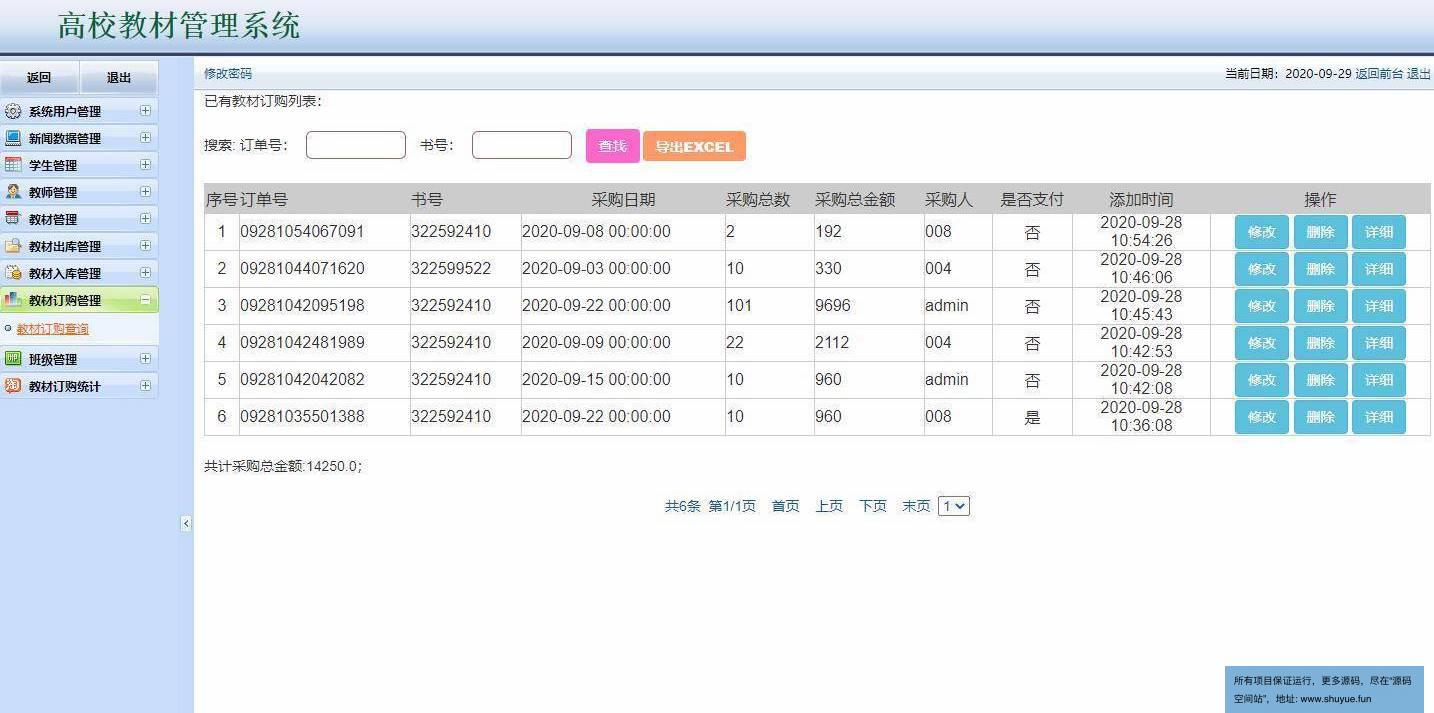Screen dimensions: 1434x713
Task: Click the 订单号 search input field
Action: point(355,145)
